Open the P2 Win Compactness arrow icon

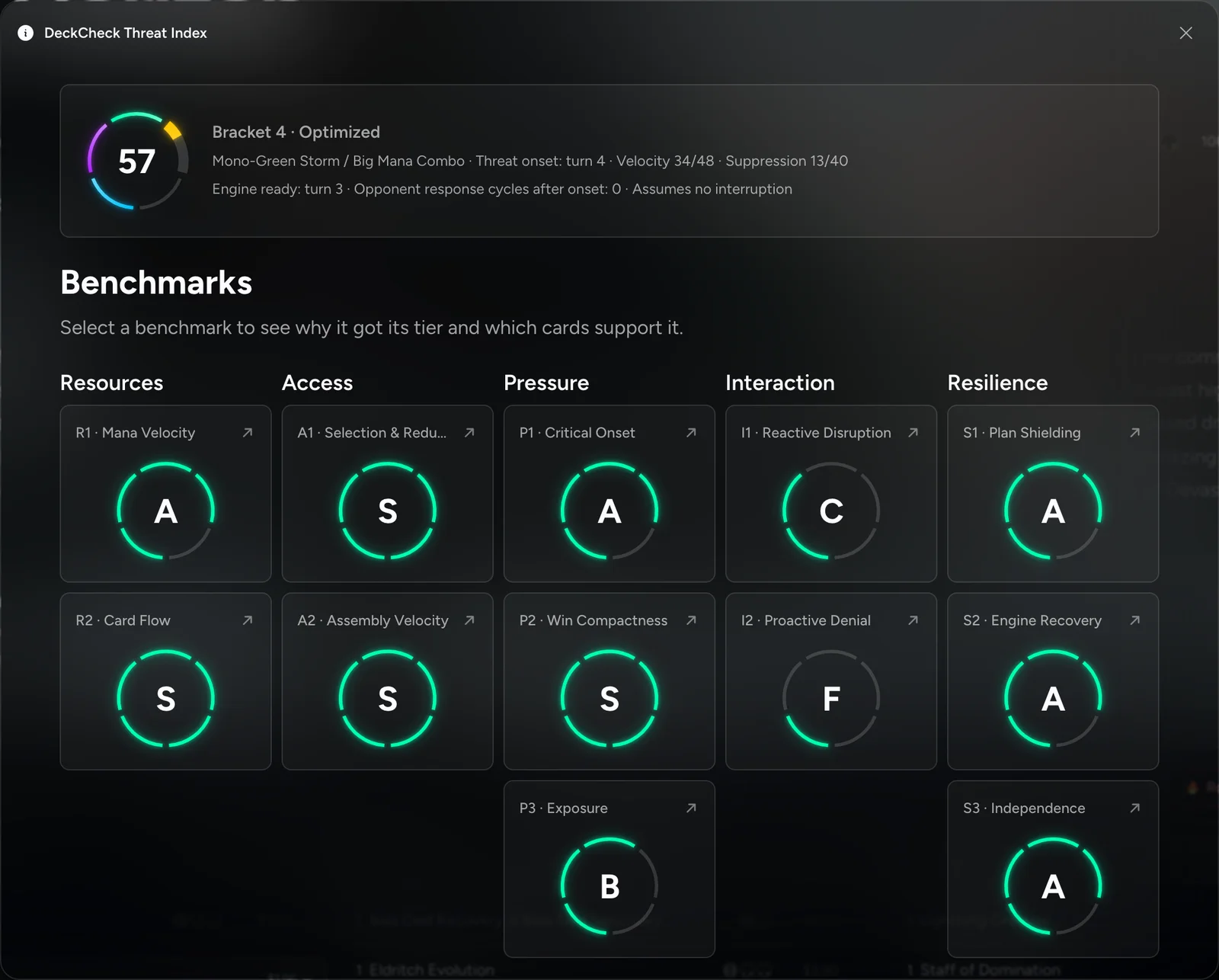(691, 620)
